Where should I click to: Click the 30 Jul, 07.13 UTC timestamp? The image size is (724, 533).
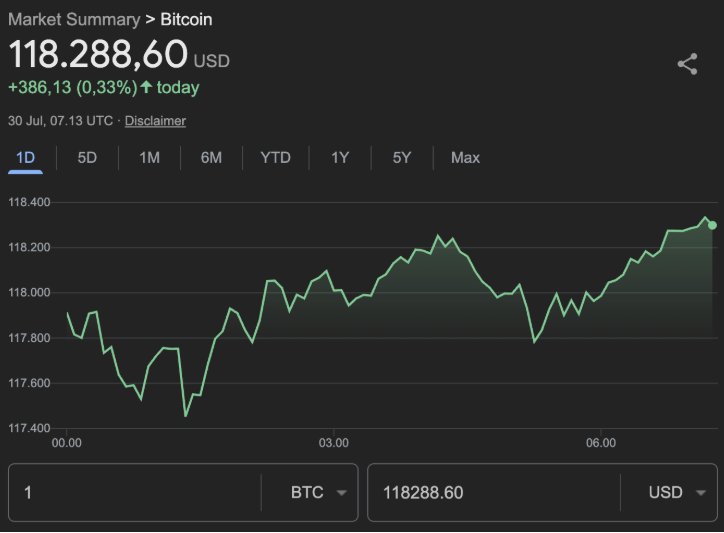point(60,121)
